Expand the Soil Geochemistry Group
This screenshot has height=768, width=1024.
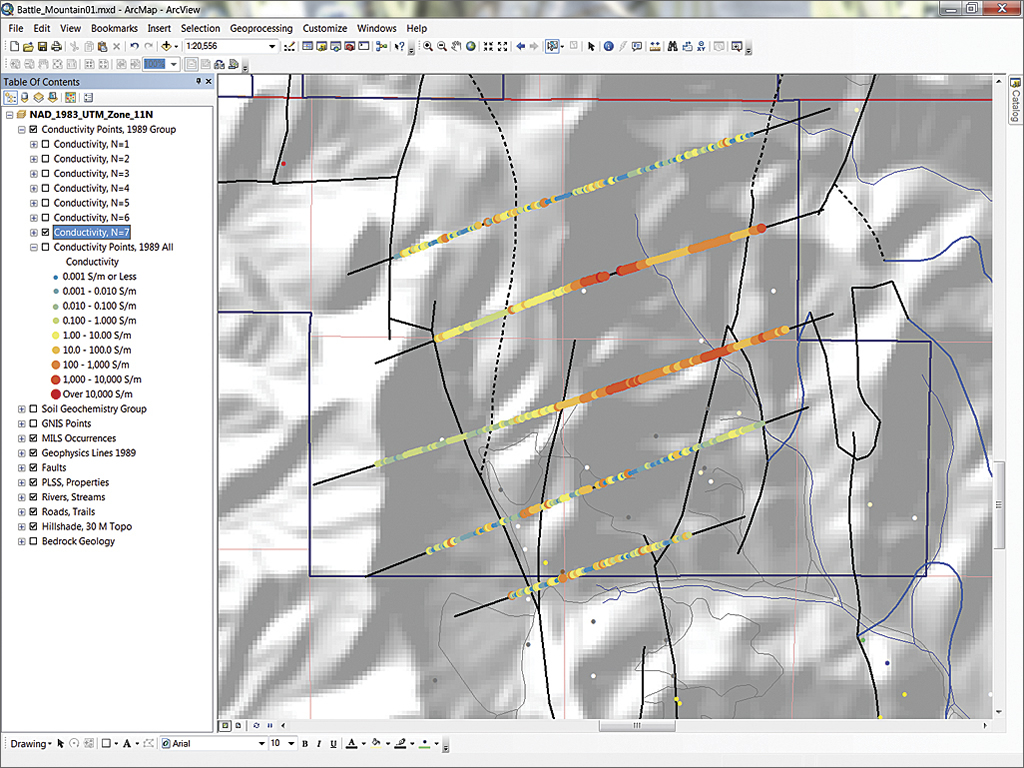[22, 409]
